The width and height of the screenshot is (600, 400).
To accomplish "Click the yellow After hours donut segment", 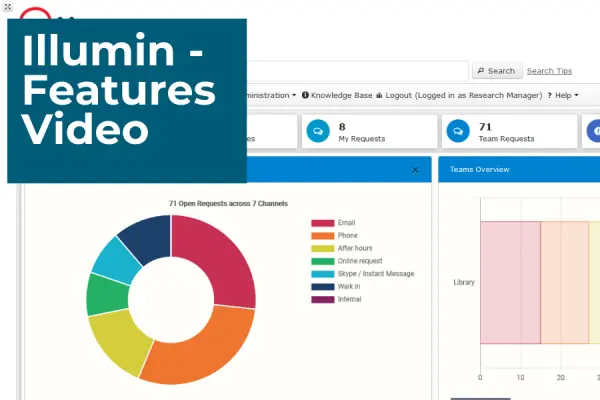I will pyautogui.click(x=119, y=341).
